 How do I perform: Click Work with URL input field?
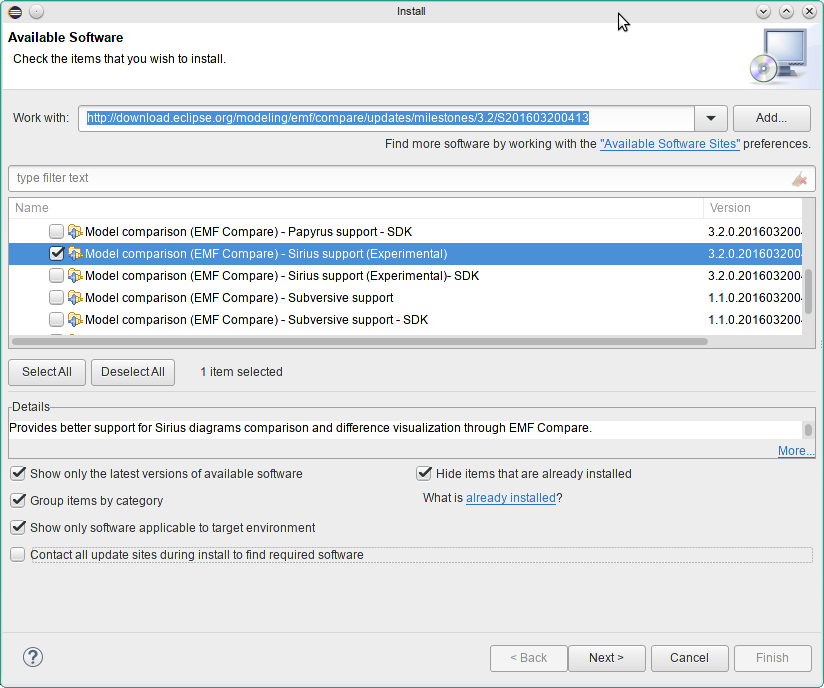coord(386,118)
